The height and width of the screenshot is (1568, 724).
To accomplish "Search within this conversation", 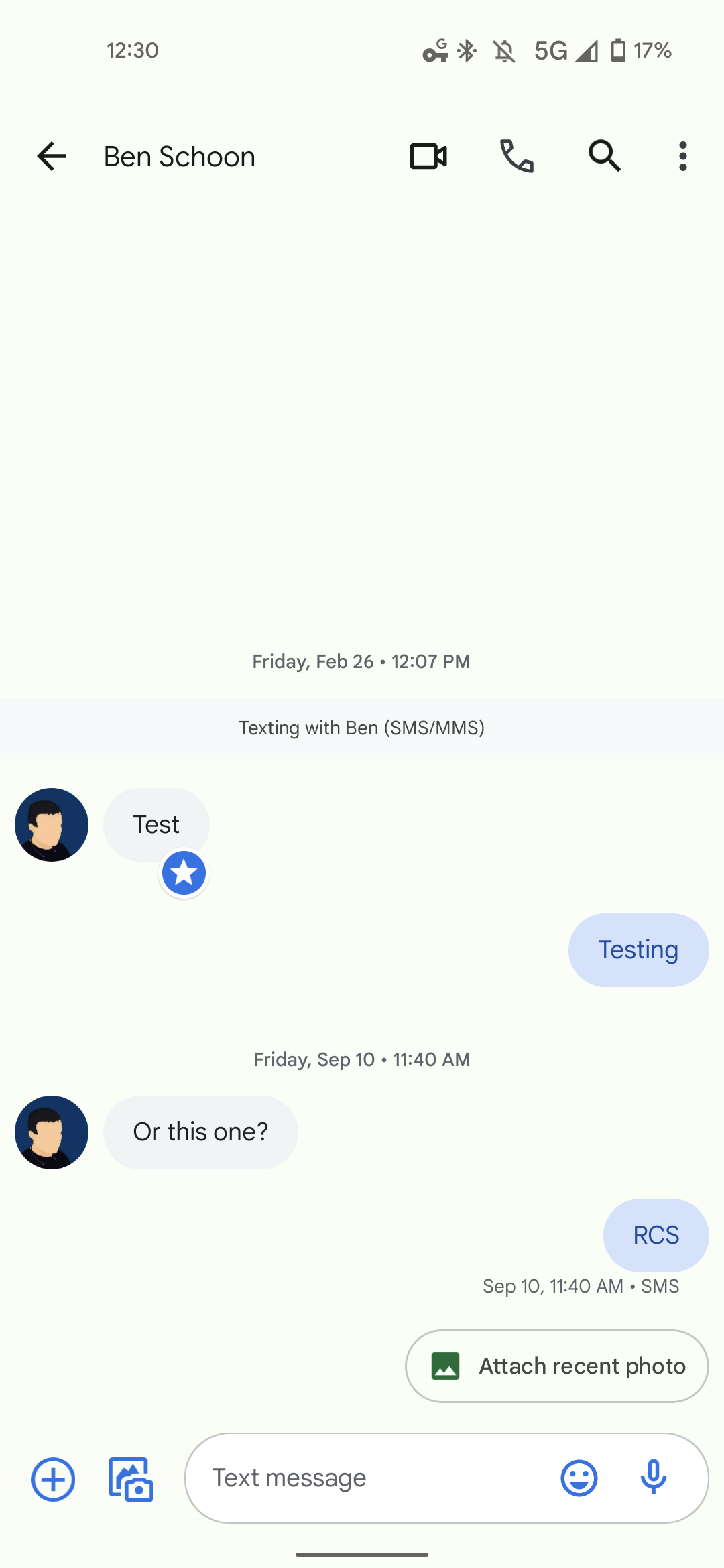I will coord(604,157).
